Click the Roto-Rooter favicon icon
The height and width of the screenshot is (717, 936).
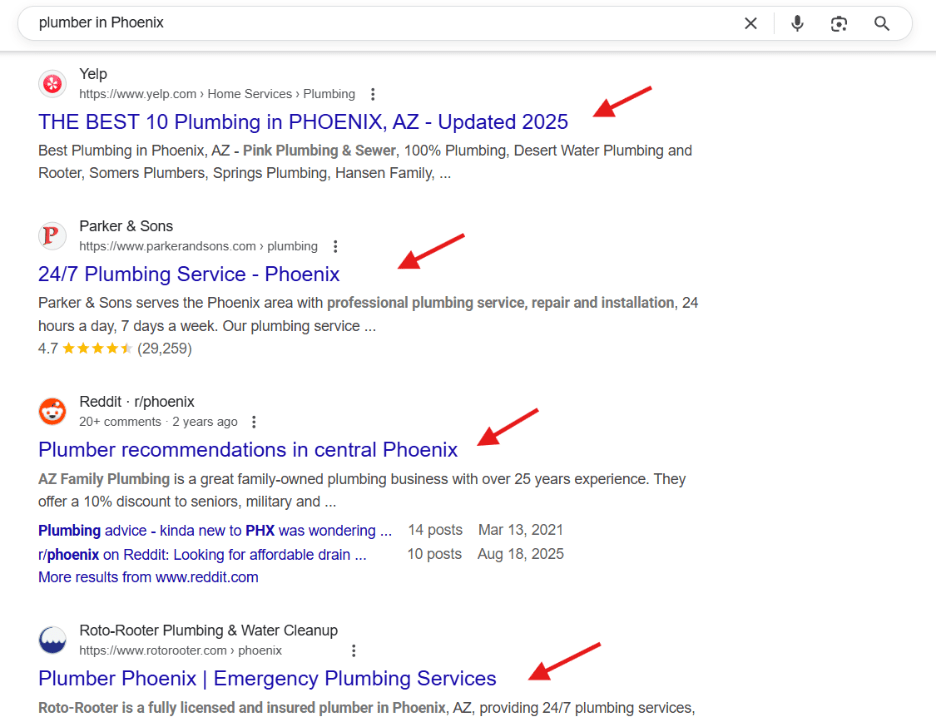(53, 640)
